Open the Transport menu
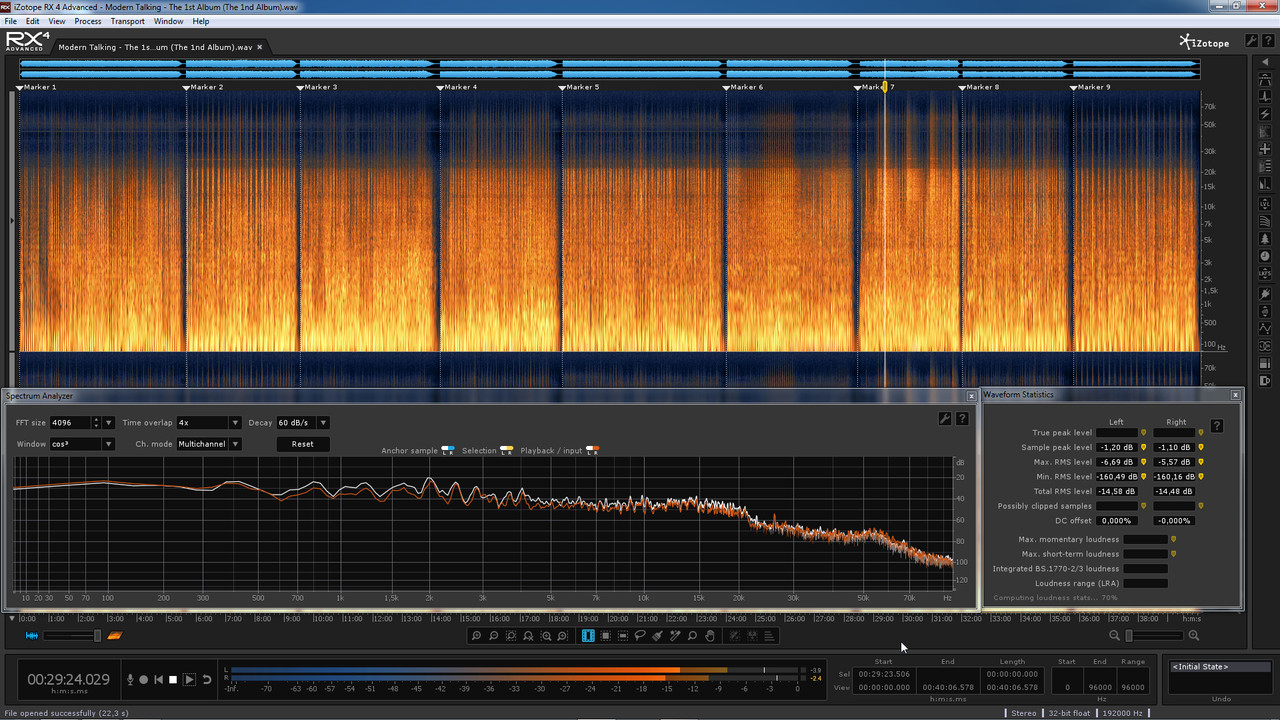The width and height of the screenshot is (1280, 720). point(127,21)
